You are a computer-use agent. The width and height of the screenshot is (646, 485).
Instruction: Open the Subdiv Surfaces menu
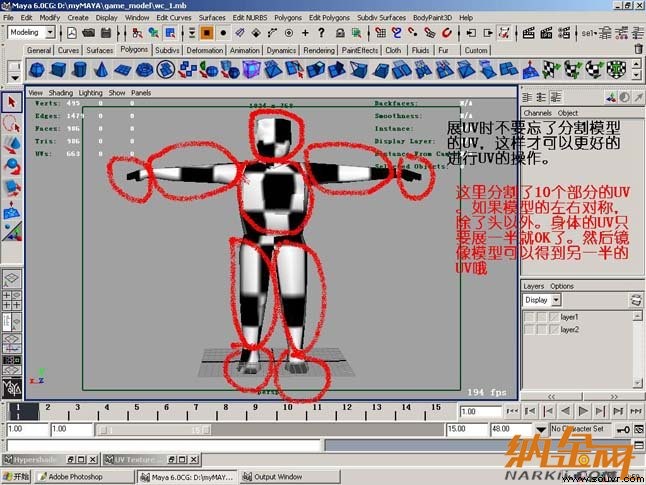click(x=382, y=17)
